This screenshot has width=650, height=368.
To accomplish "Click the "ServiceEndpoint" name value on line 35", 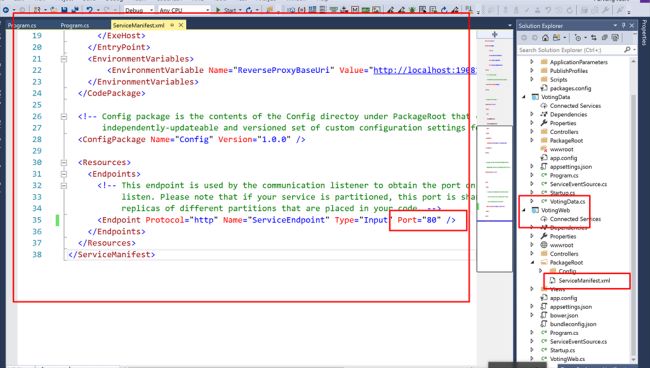I will [289, 220].
